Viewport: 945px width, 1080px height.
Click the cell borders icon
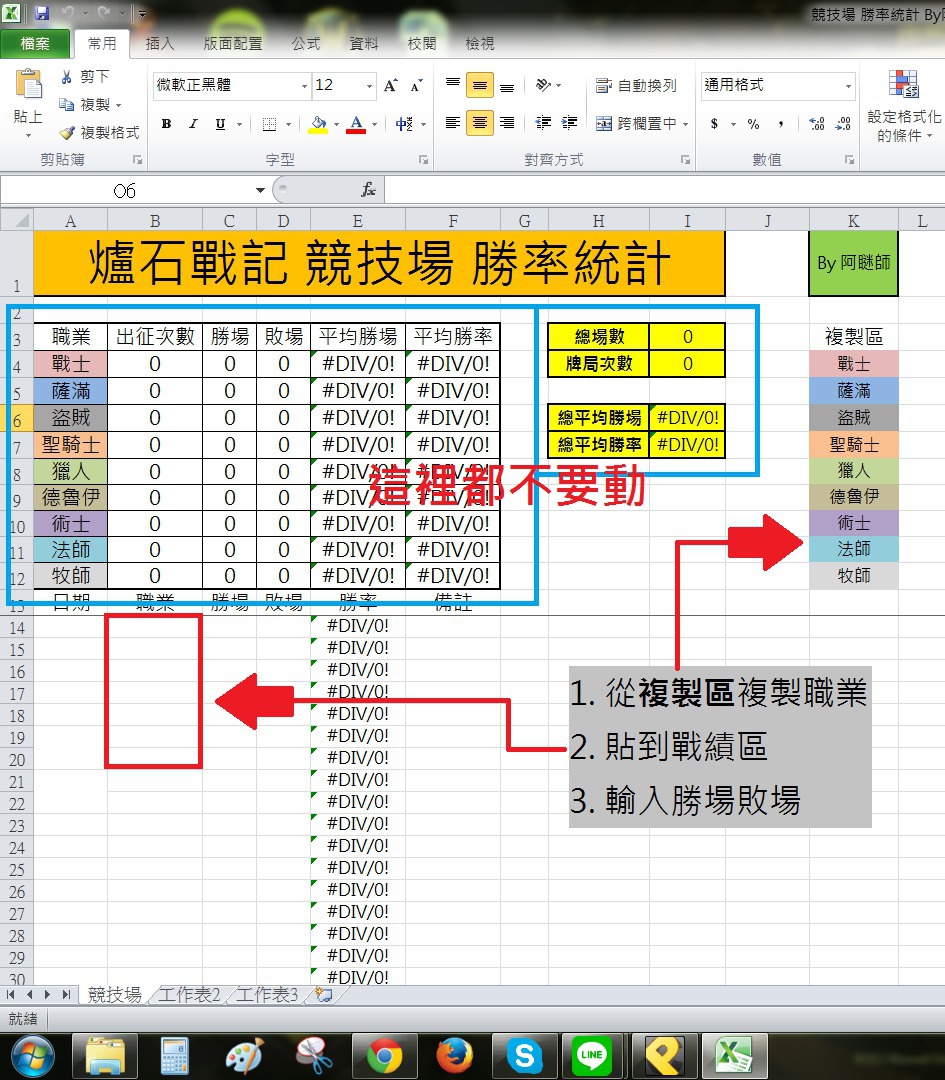click(x=269, y=124)
